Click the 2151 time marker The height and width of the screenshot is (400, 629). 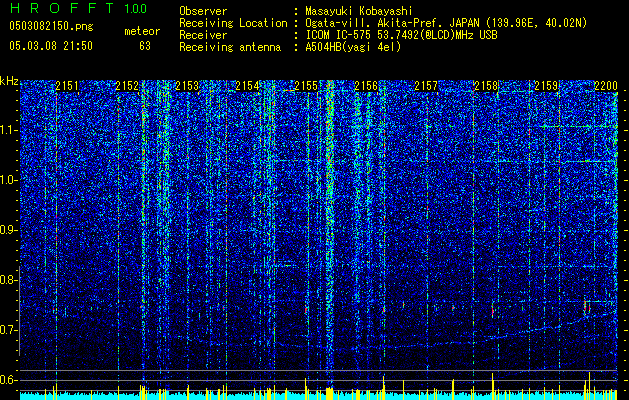(x=67, y=86)
